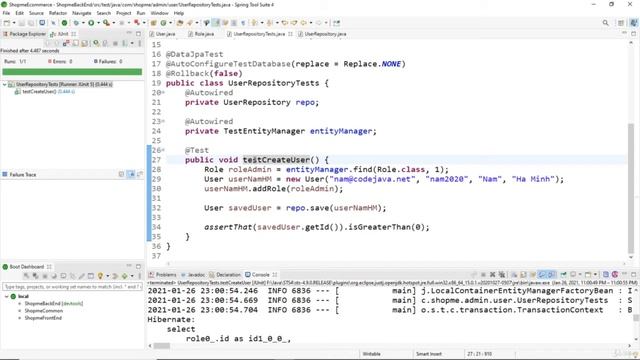Click the New Java Class icon

(163, 23)
